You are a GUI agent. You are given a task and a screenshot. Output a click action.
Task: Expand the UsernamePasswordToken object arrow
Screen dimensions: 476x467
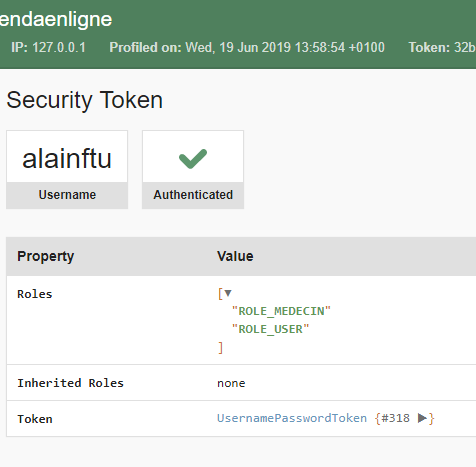pyautogui.click(x=422, y=418)
